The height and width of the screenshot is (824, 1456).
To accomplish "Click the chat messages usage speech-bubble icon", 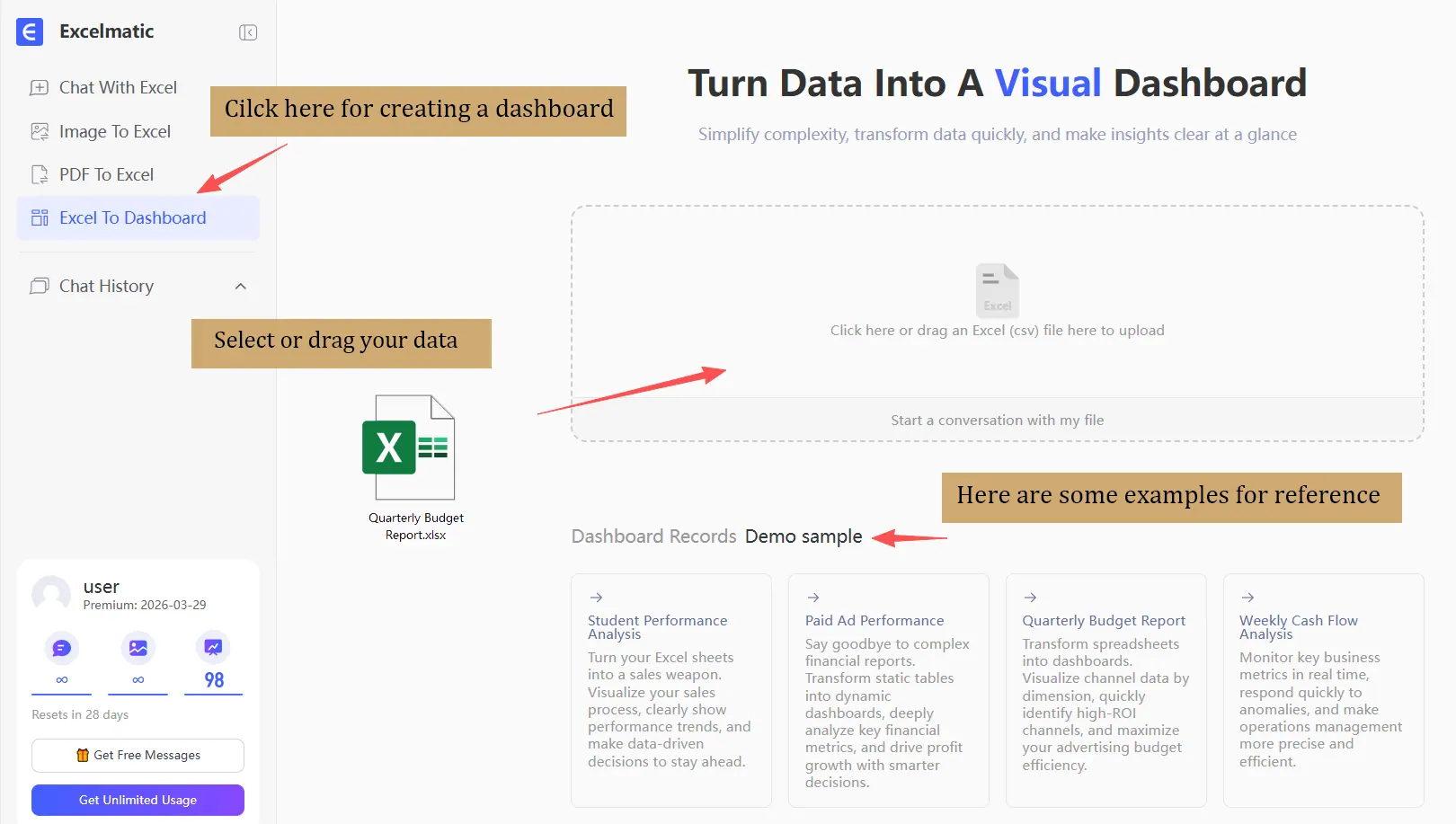I will (x=60, y=647).
